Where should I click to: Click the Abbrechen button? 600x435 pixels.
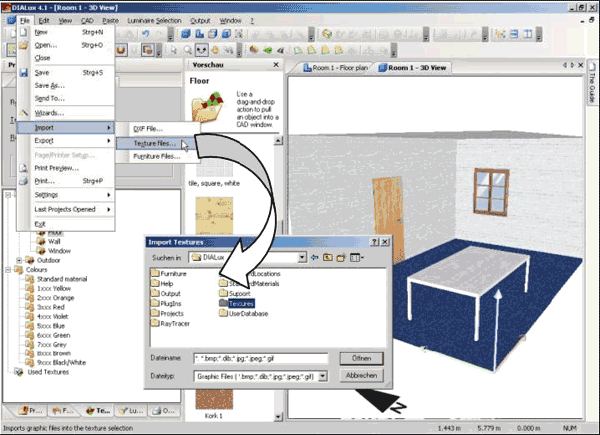(361, 376)
